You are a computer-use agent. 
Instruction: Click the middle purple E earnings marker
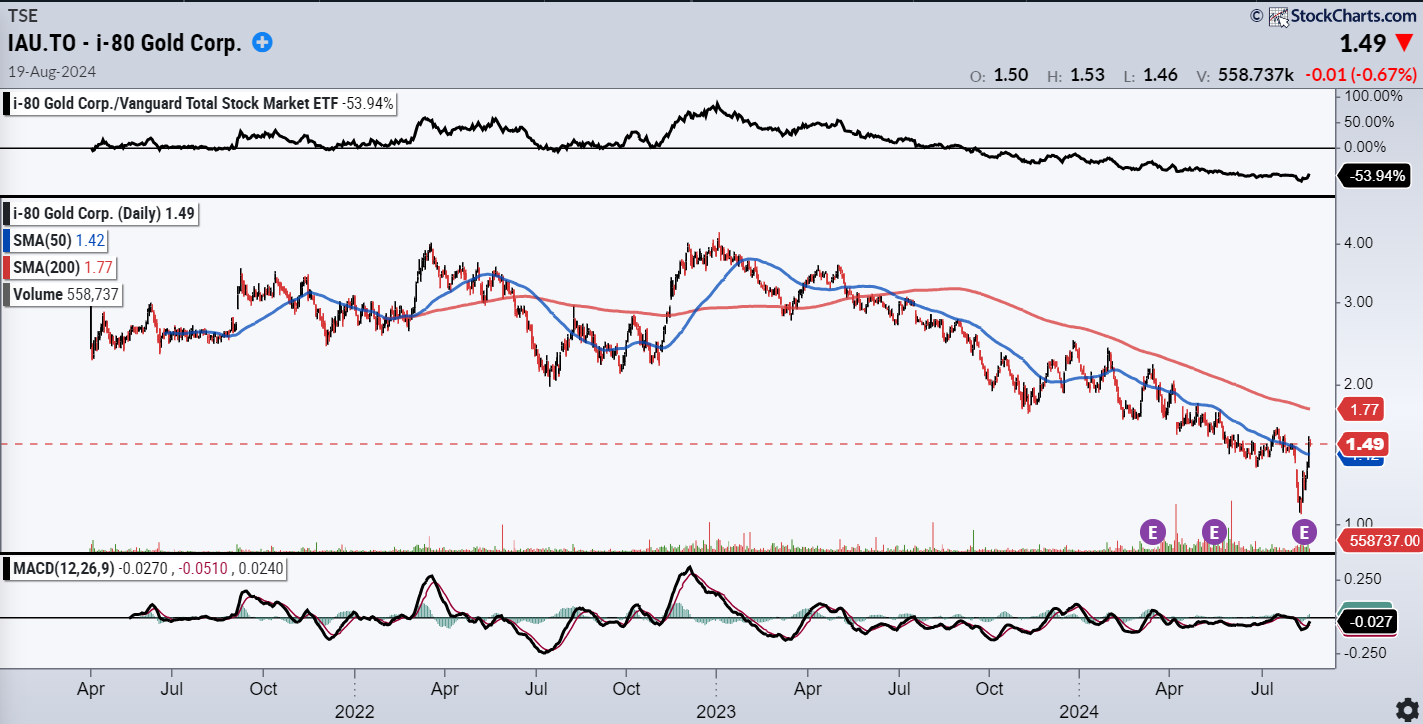pyautogui.click(x=1214, y=532)
